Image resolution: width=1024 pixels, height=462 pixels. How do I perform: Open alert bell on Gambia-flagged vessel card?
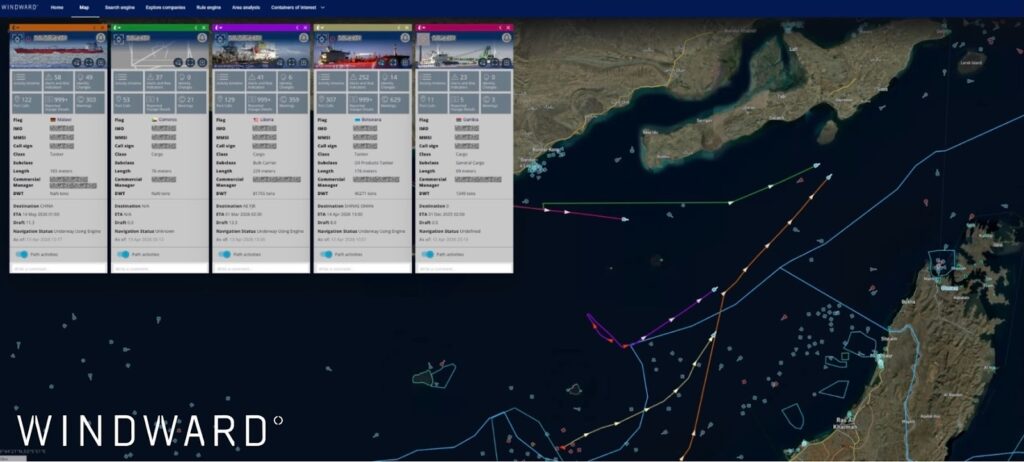[507, 38]
